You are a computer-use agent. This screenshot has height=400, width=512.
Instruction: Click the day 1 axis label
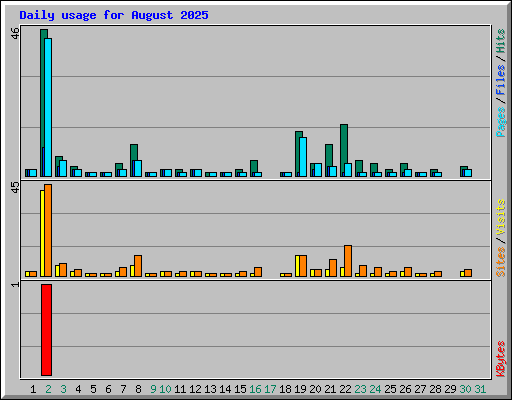[33, 389]
